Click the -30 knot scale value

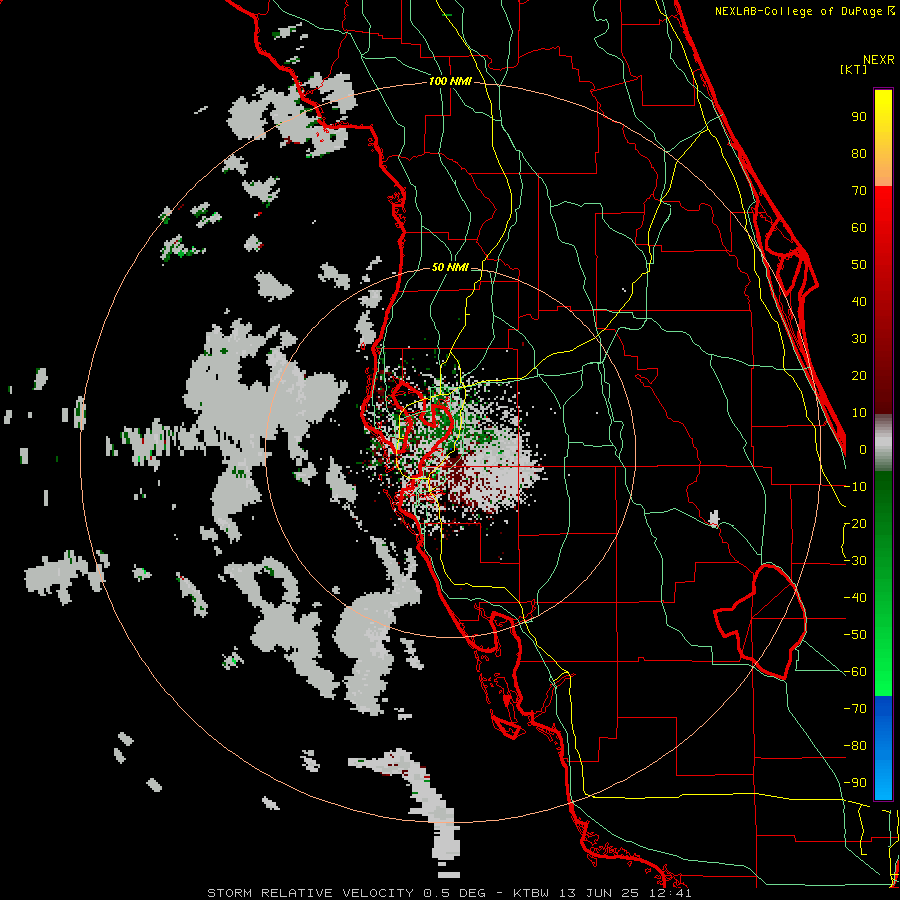[x=855, y=561]
